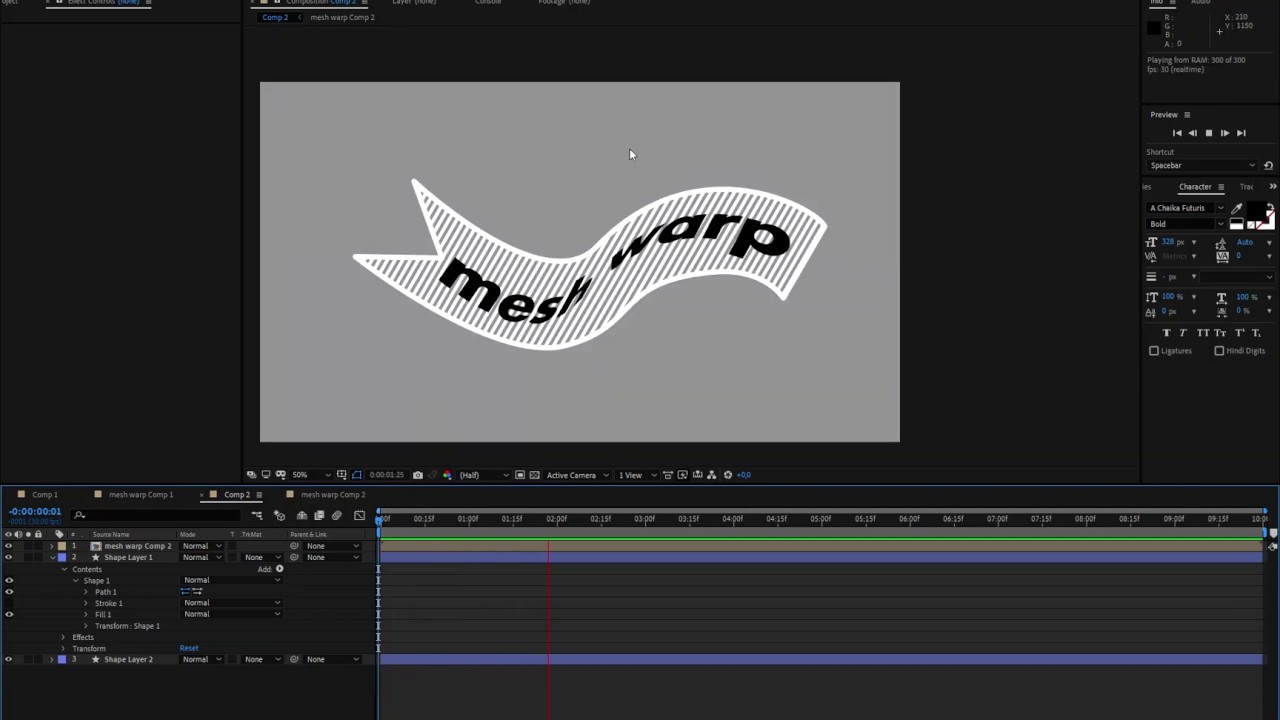Reset the Shape Layer 1 Transform
1280x720 pixels.
pos(189,648)
